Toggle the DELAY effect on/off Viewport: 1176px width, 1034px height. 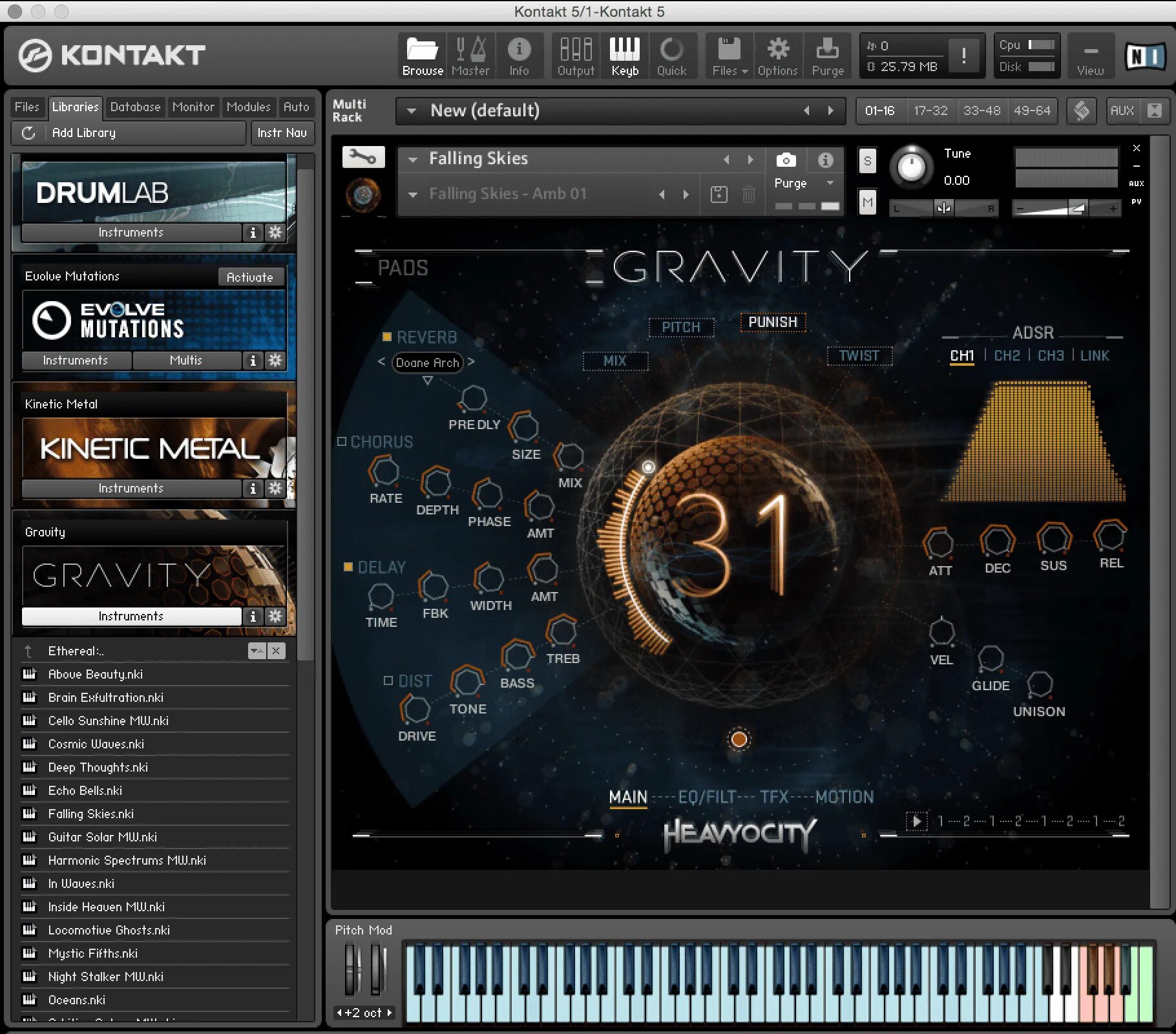point(348,567)
